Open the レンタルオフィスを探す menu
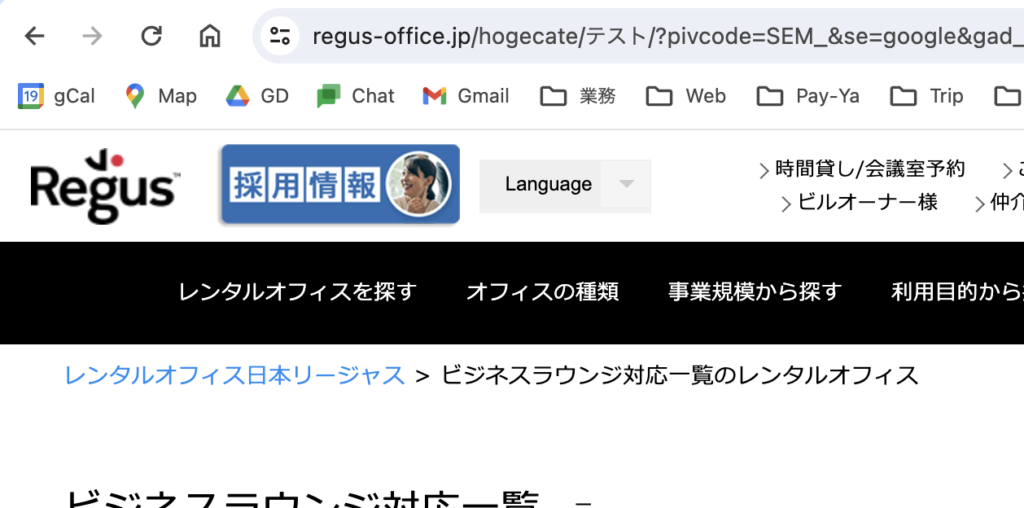The width and height of the screenshot is (1024, 508). tap(297, 292)
